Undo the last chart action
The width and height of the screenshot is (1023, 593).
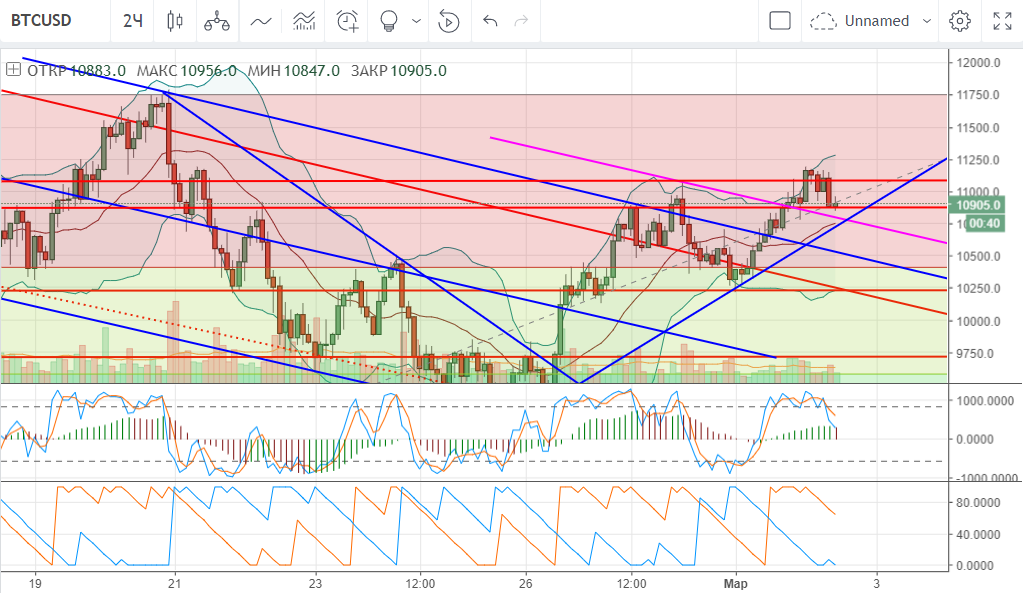[489, 21]
